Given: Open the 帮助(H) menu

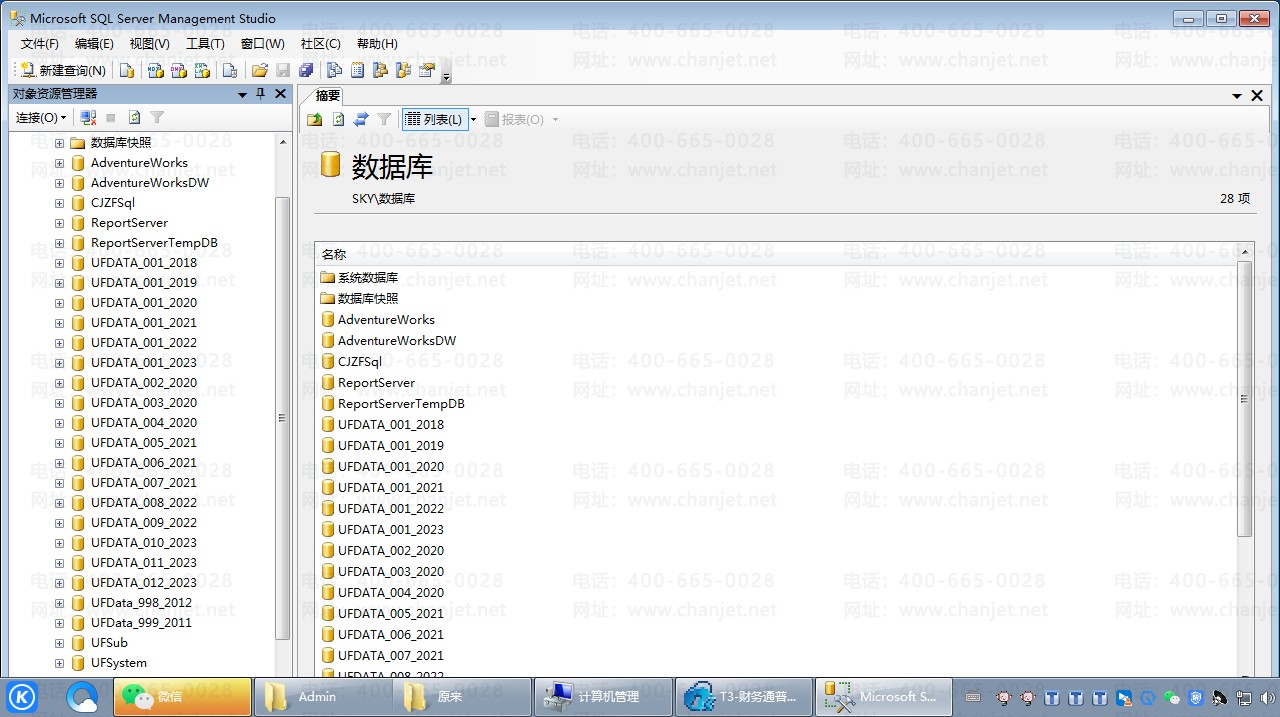Looking at the screenshot, I should click(377, 44).
